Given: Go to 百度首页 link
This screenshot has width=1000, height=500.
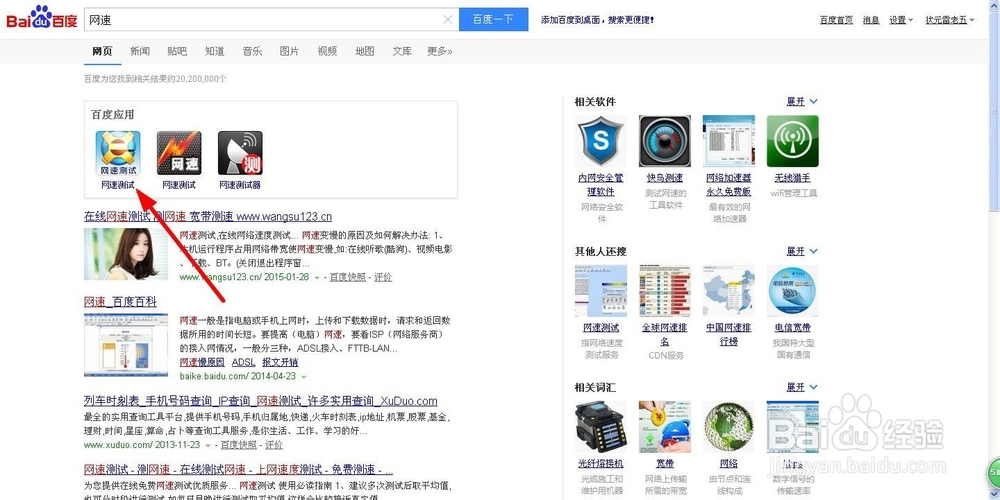Looking at the screenshot, I should point(836,20).
